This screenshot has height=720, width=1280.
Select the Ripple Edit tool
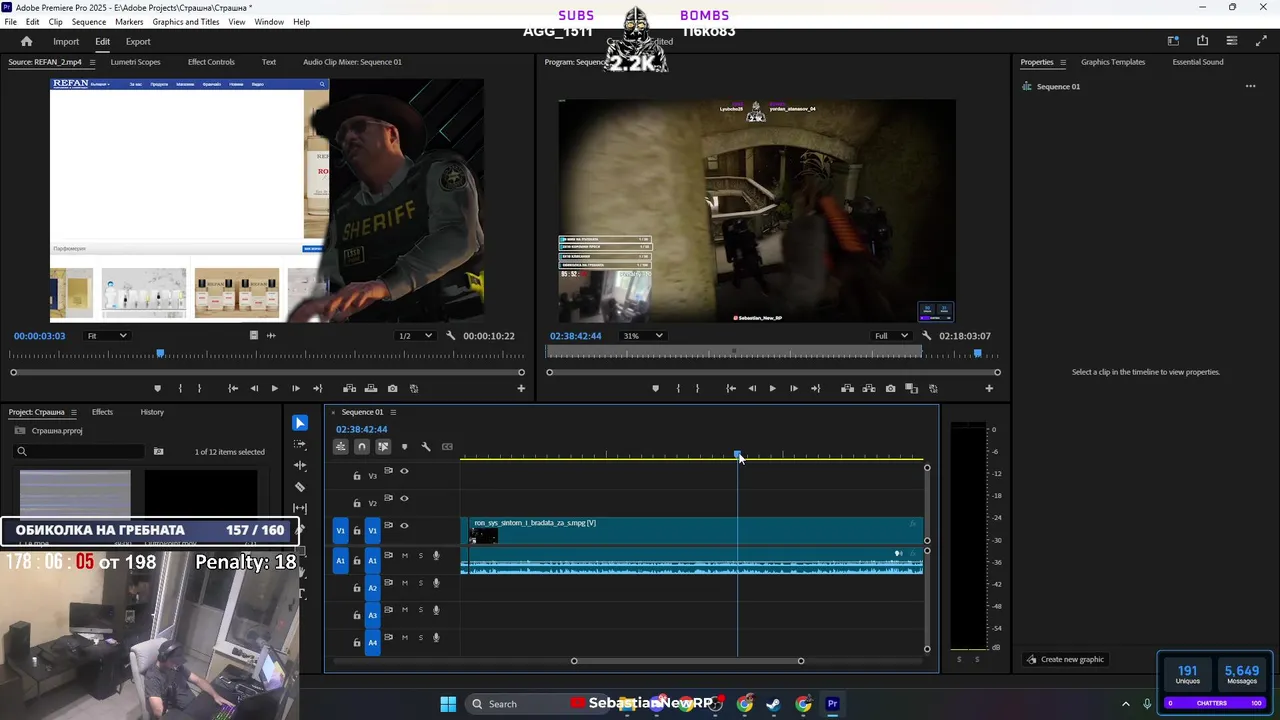(300, 466)
